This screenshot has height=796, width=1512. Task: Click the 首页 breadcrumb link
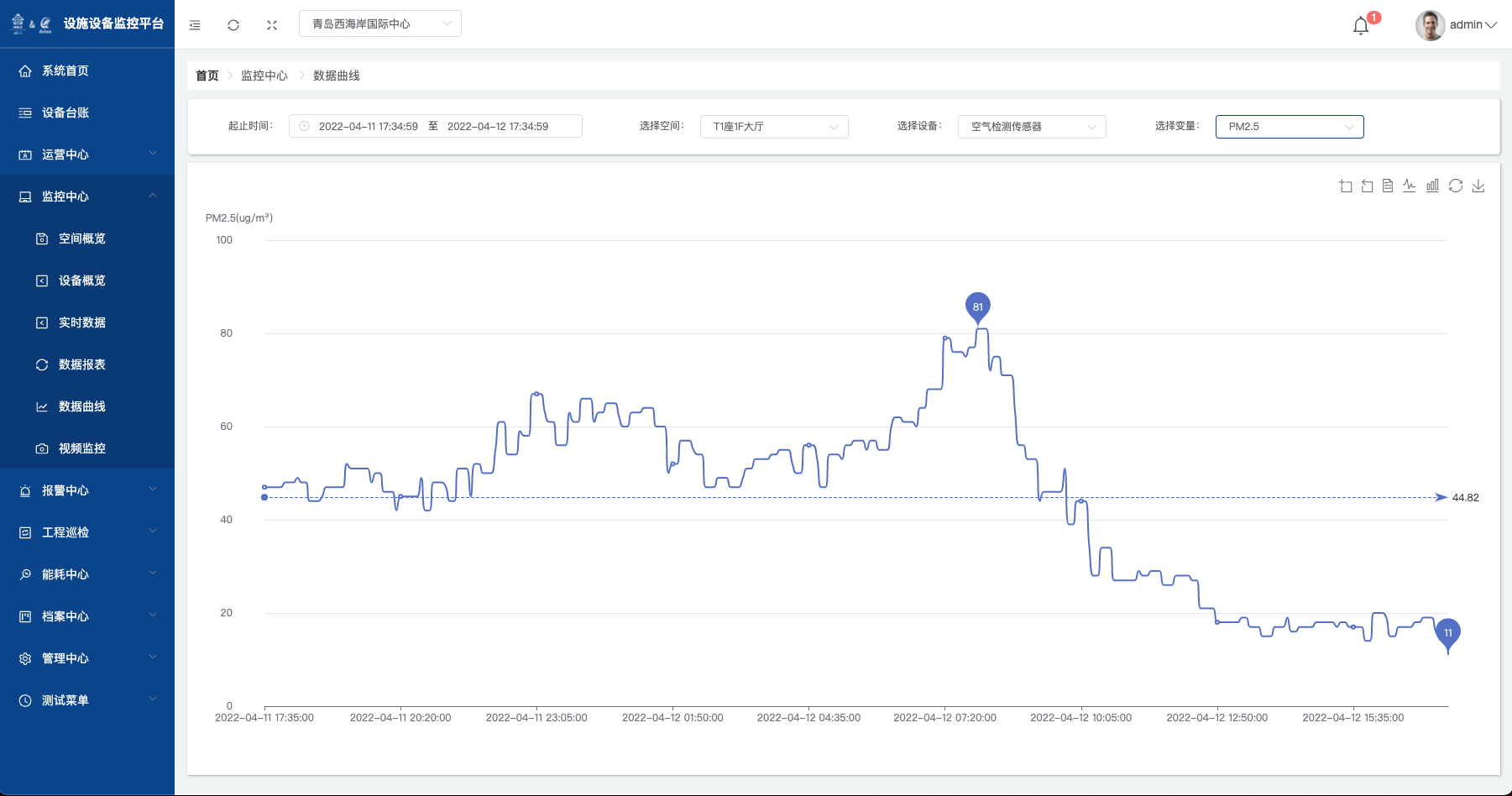pyautogui.click(x=207, y=76)
